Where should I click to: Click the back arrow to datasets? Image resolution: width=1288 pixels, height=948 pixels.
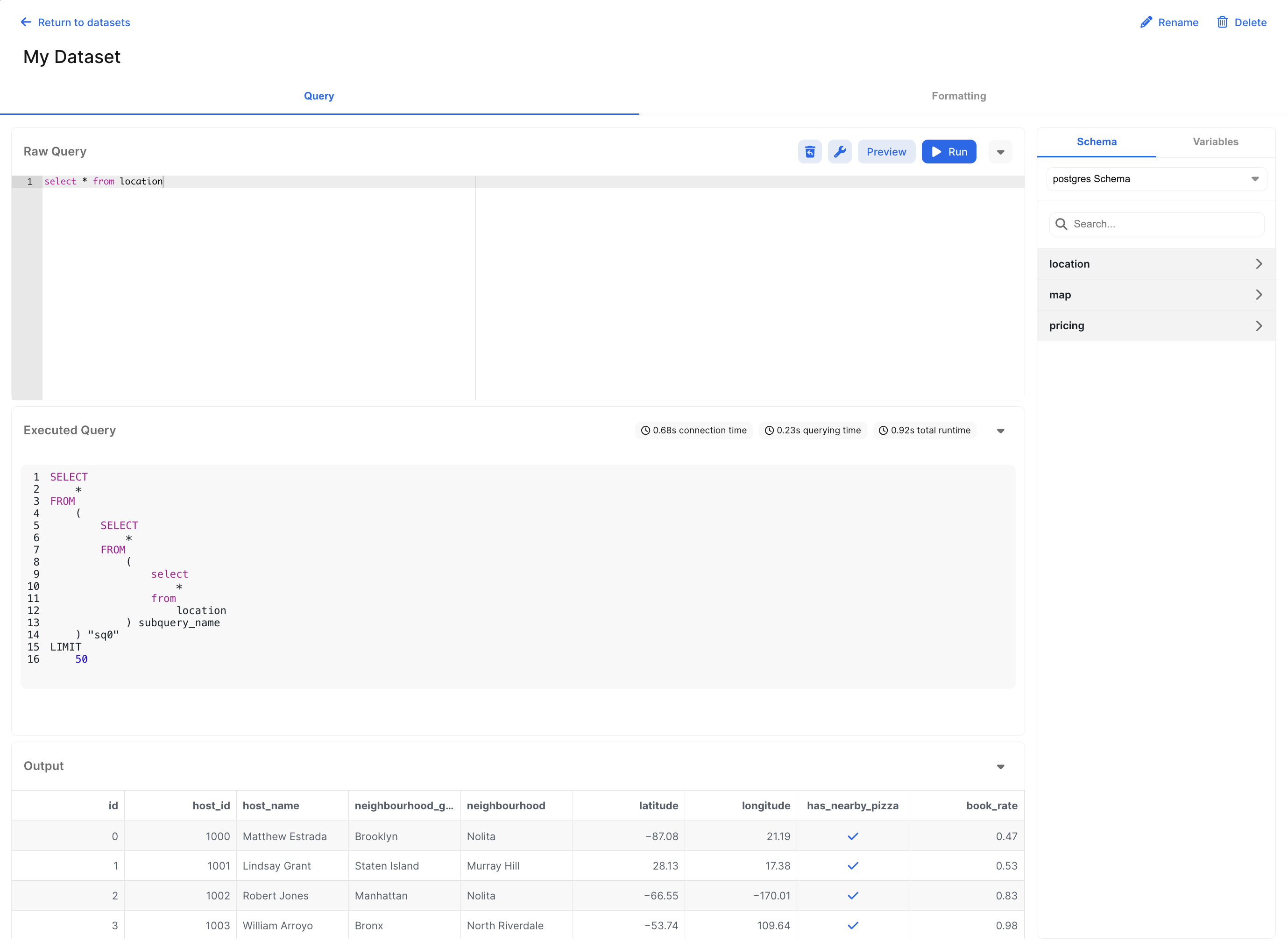pyautogui.click(x=26, y=22)
